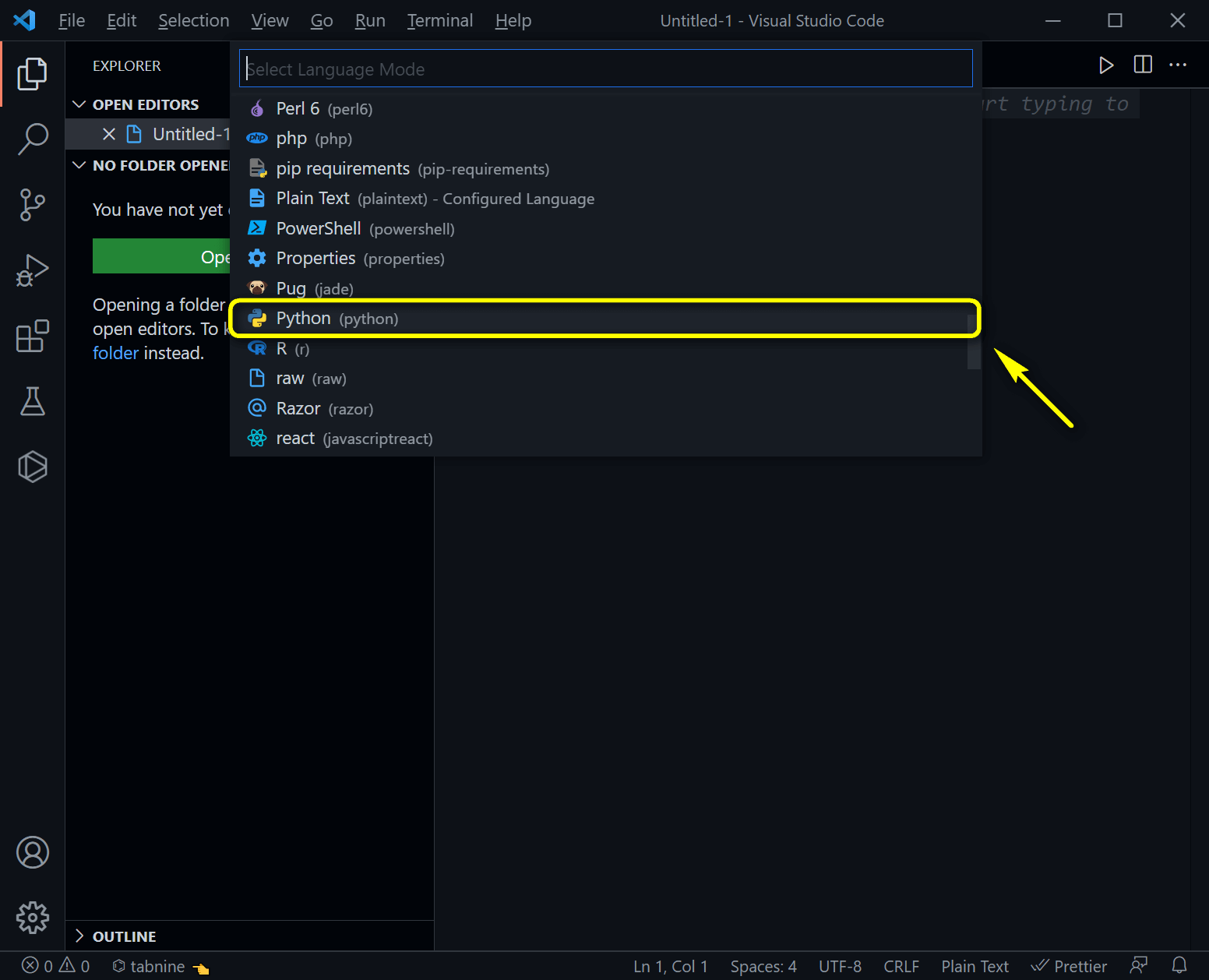Click UTF-8 encoding in status bar
The height and width of the screenshot is (980, 1209).
pos(840,966)
